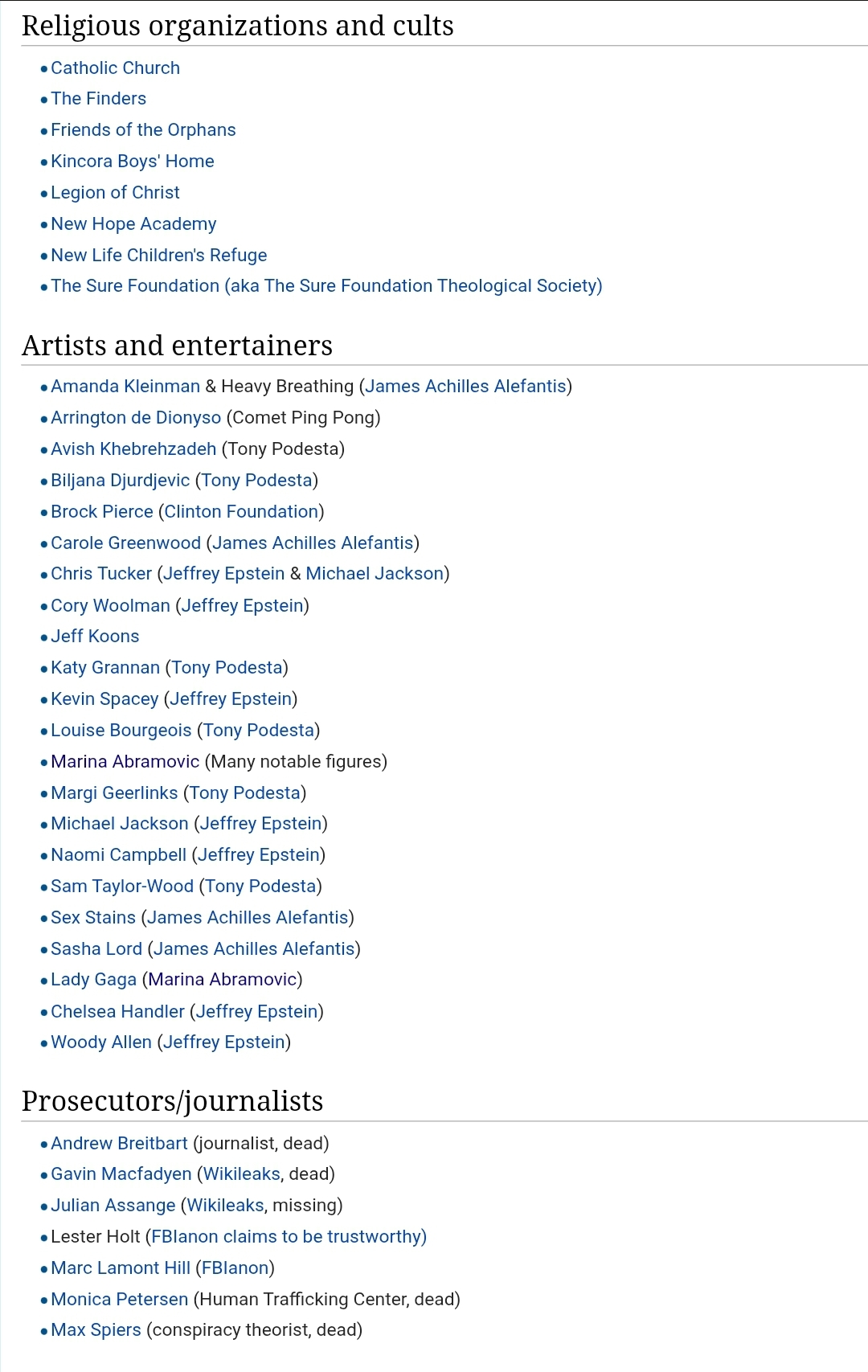Open the Max Spiers link

(x=96, y=1330)
